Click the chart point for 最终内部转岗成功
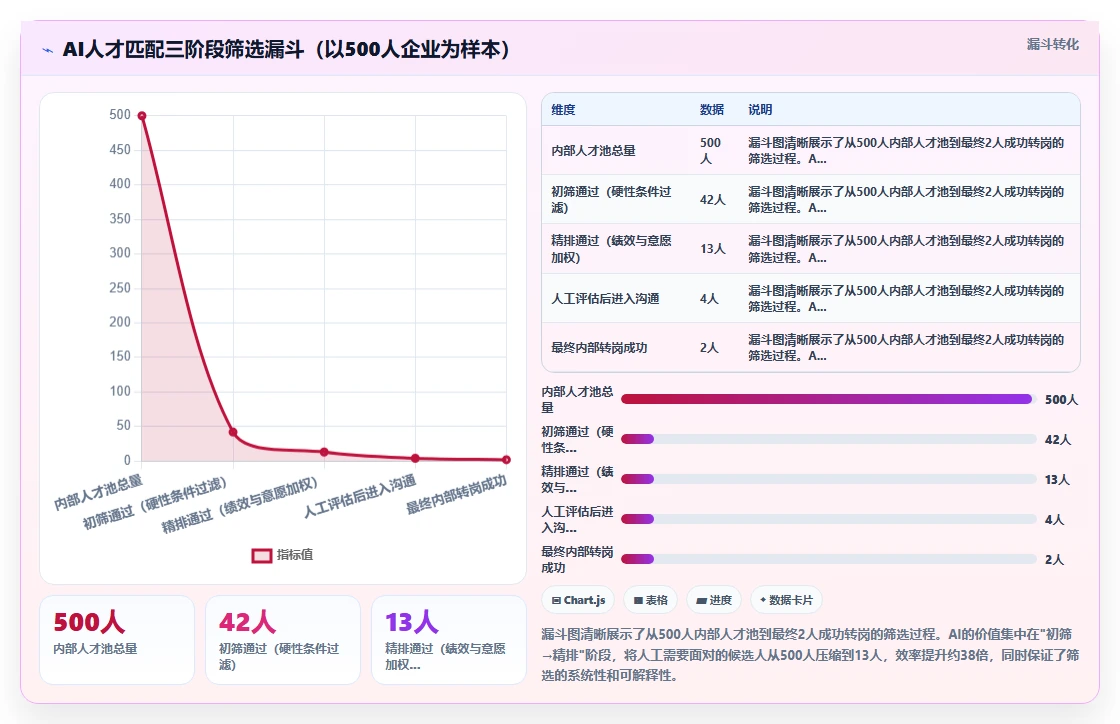The image size is (1120, 724). (x=506, y=460)
